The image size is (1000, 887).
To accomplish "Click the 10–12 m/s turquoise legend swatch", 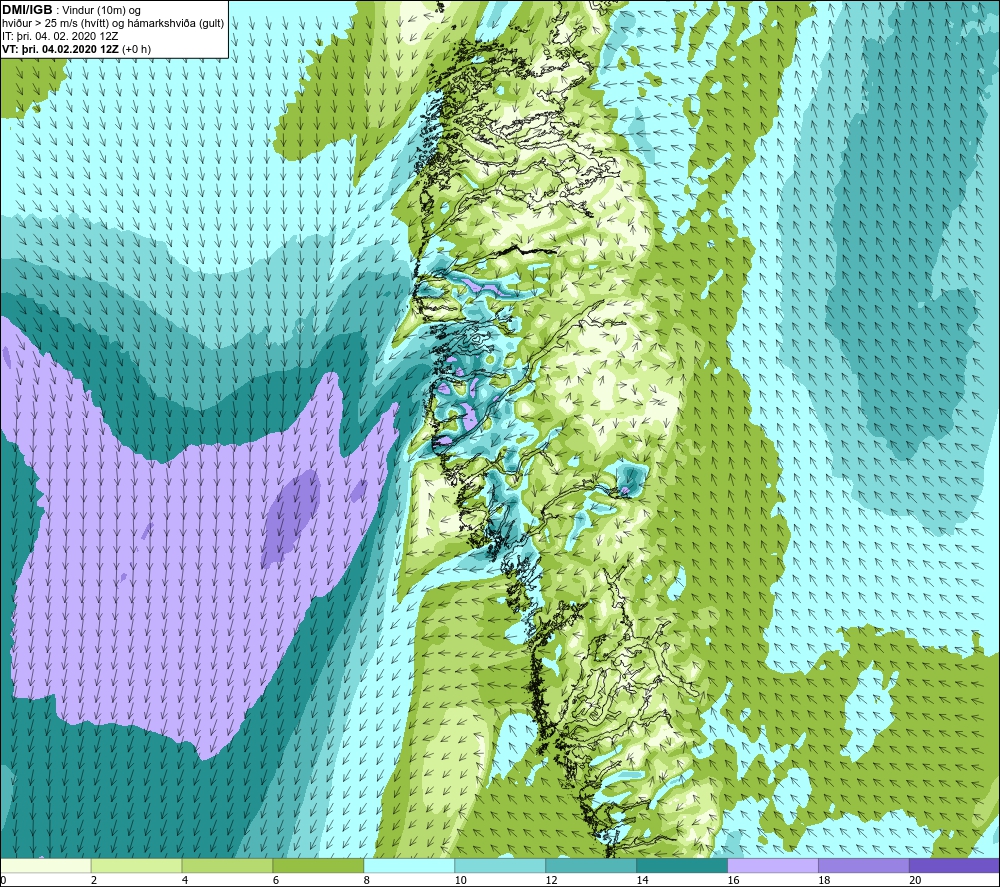I will (x=500, y=866).
